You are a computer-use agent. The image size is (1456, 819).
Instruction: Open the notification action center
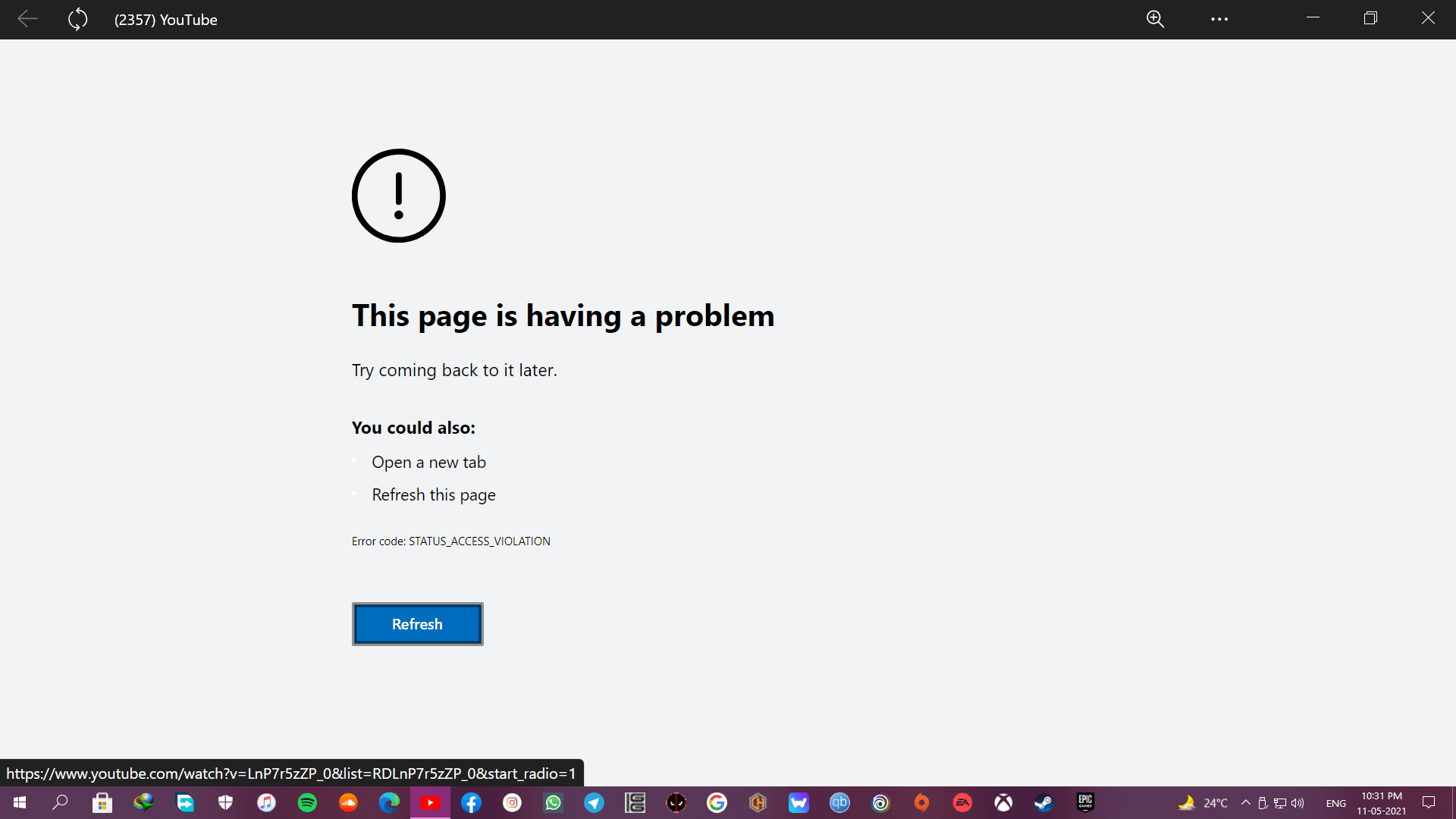1429,802
